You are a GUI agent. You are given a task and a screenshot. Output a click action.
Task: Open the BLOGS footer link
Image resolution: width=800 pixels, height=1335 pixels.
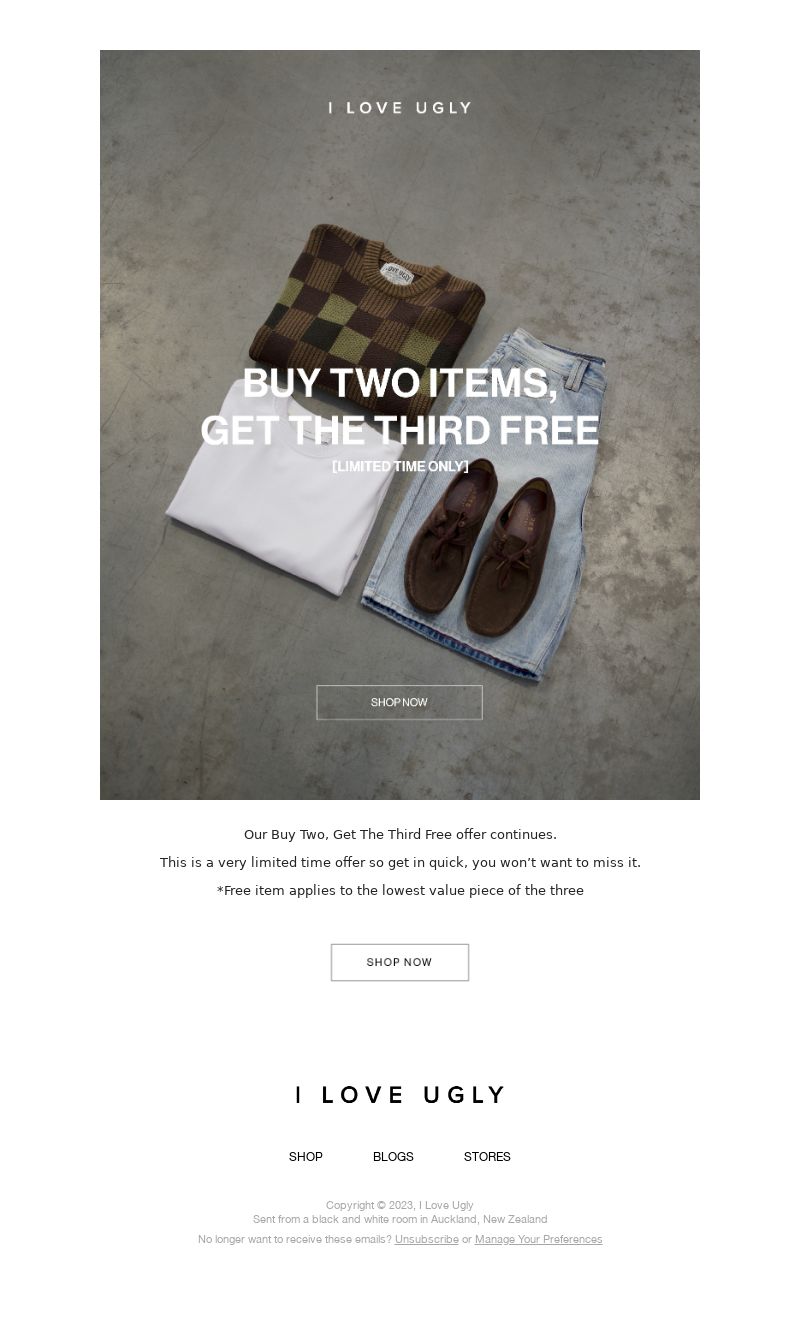pos(393,1157)
